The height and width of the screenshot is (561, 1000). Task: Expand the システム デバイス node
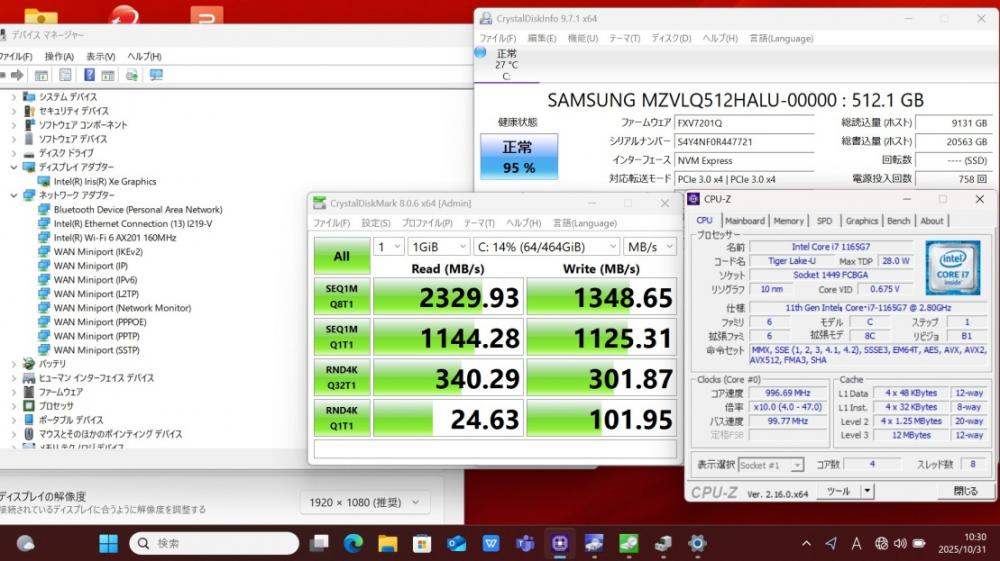tap(13, 97)
